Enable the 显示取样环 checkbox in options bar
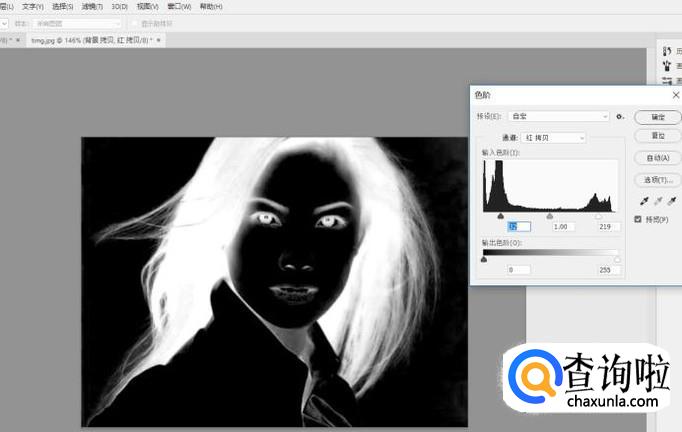Image resolution: width=682 pixels, height=432 pixels. 135,23
